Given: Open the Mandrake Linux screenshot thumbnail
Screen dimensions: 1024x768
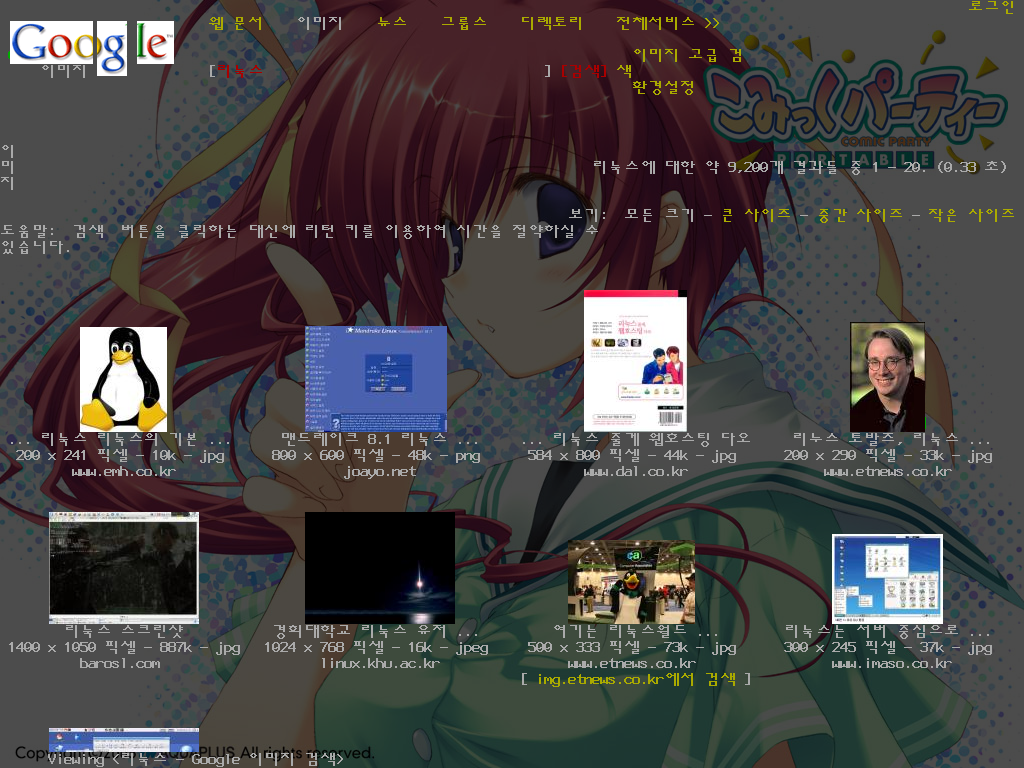Looking at the screenshot, I should (376, 378).
